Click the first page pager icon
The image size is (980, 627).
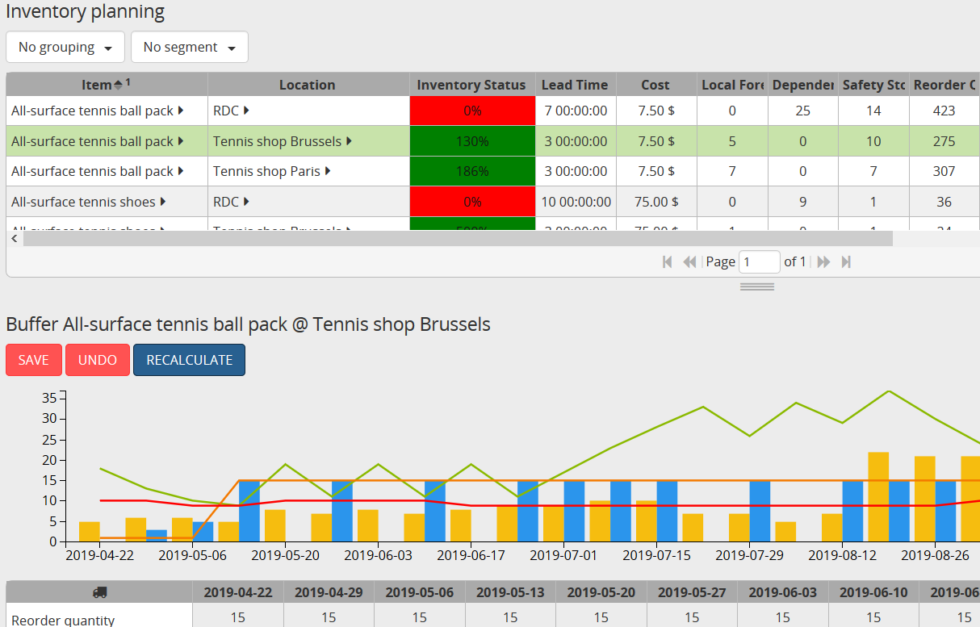667,262
